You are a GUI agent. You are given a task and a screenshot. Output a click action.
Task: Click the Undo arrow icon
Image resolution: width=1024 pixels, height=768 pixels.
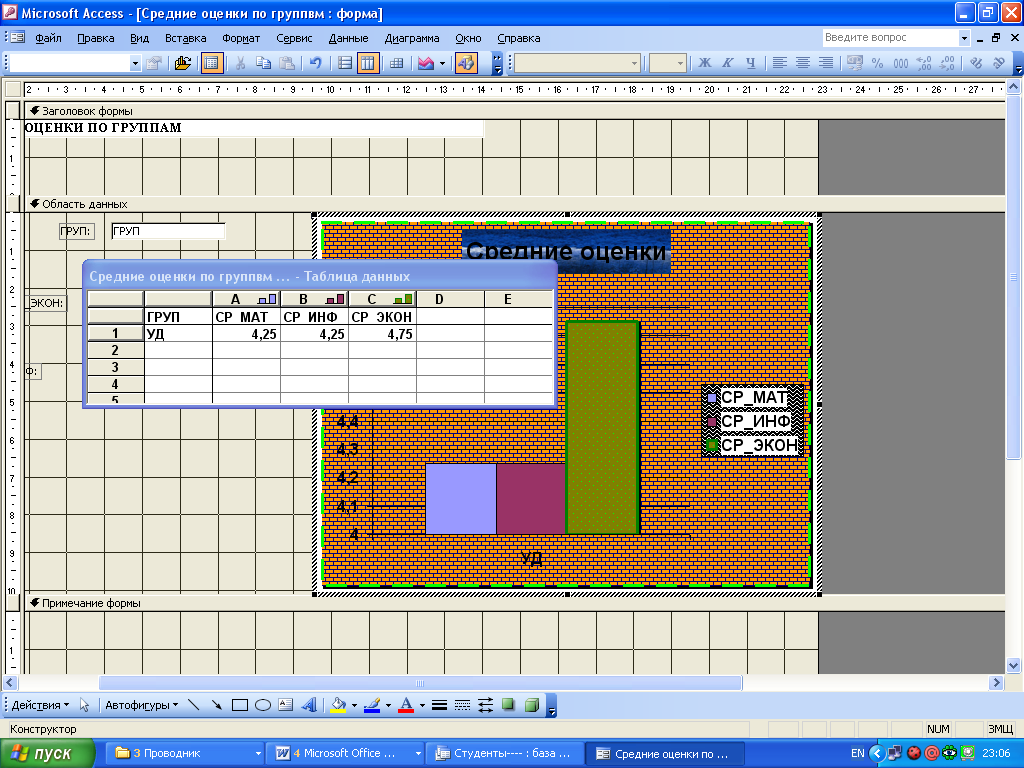click(x=315, y=63)
